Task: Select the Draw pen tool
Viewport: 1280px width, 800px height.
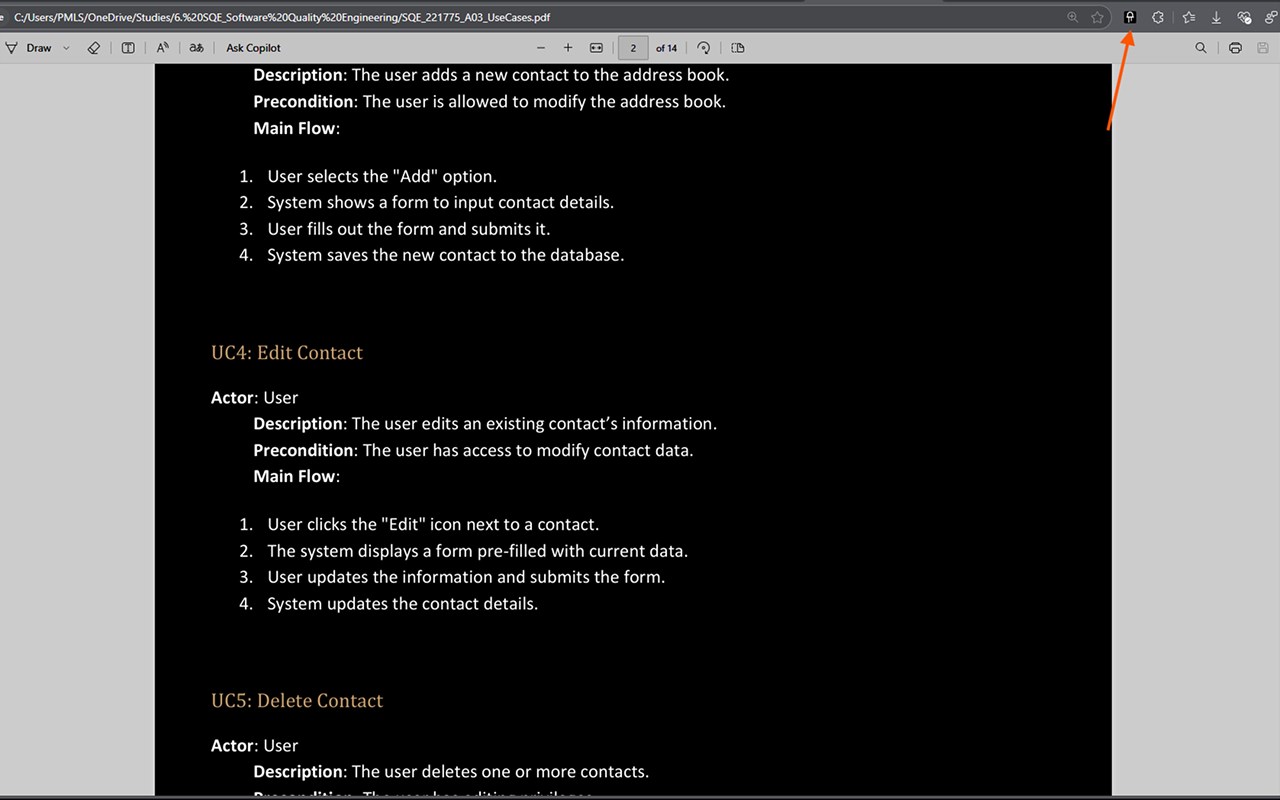Action: (x=29, y=48)
